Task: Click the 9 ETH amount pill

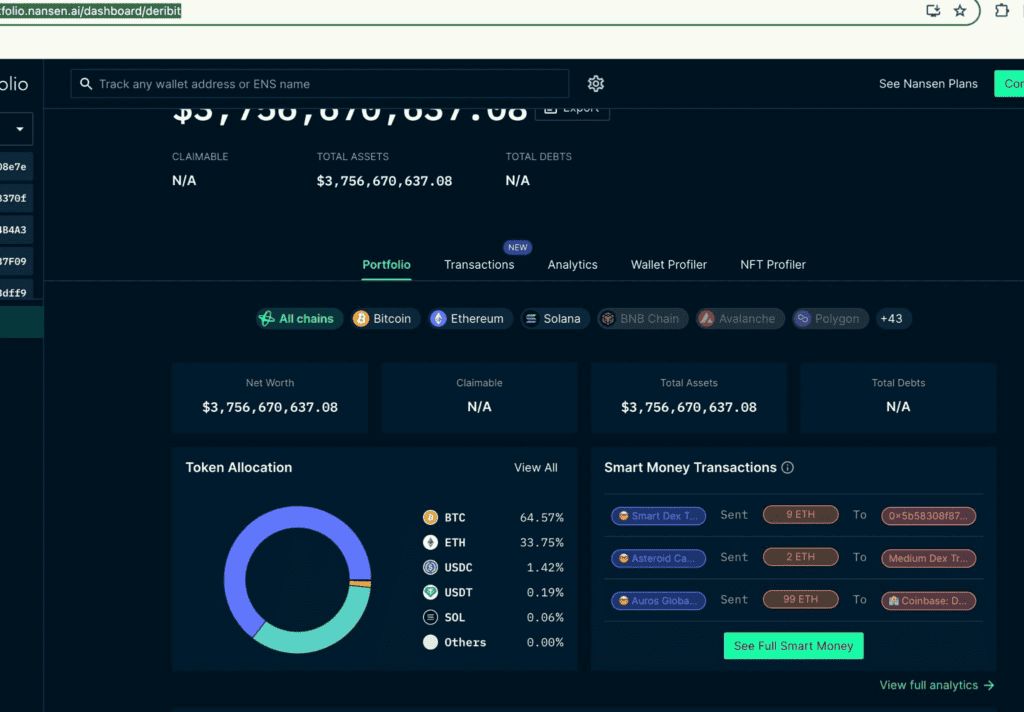Action: [801, 514]
